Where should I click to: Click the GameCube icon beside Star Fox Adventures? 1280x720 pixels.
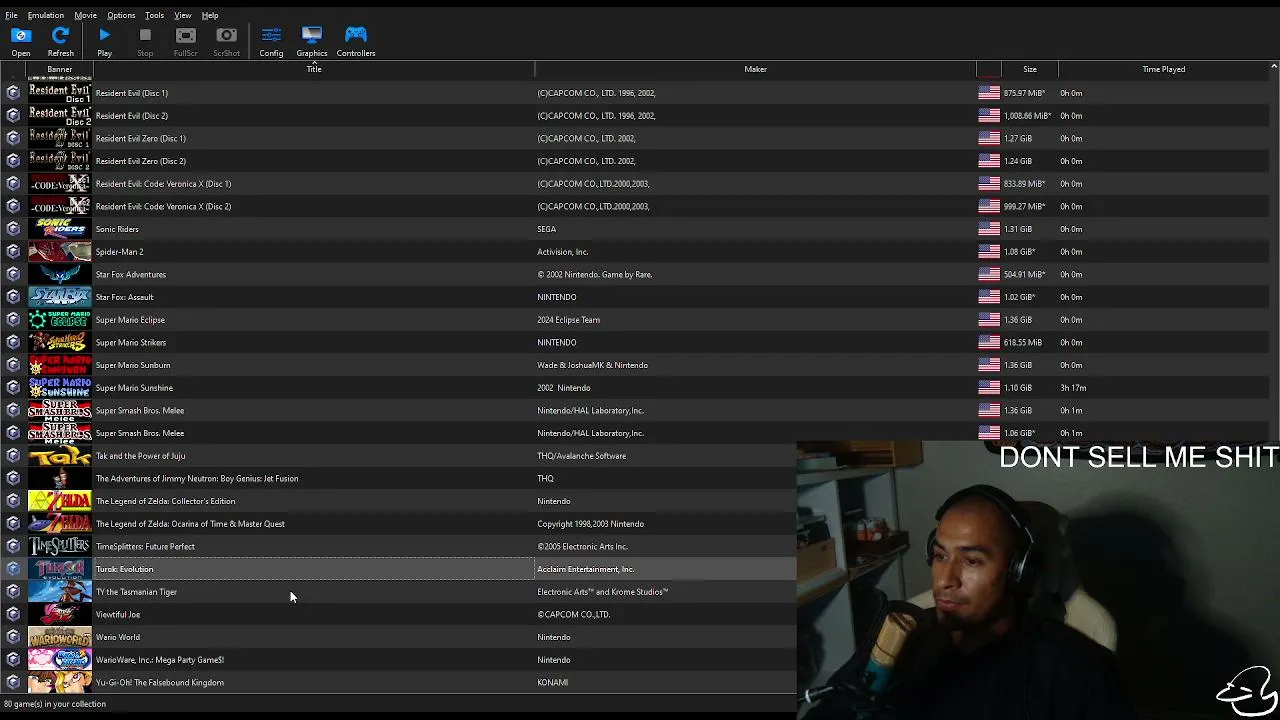(13, 274)
